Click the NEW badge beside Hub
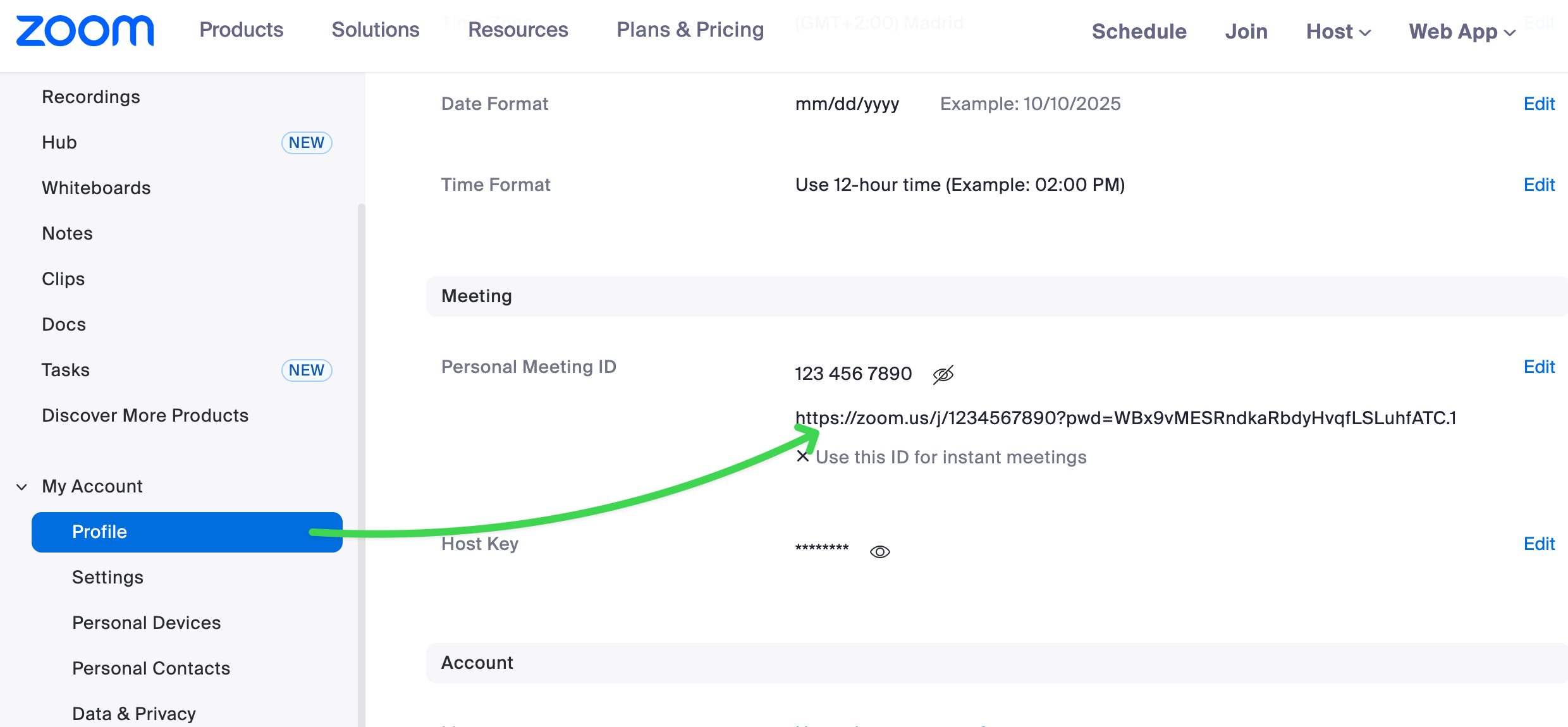1568x727 pixels. point(307,143)
